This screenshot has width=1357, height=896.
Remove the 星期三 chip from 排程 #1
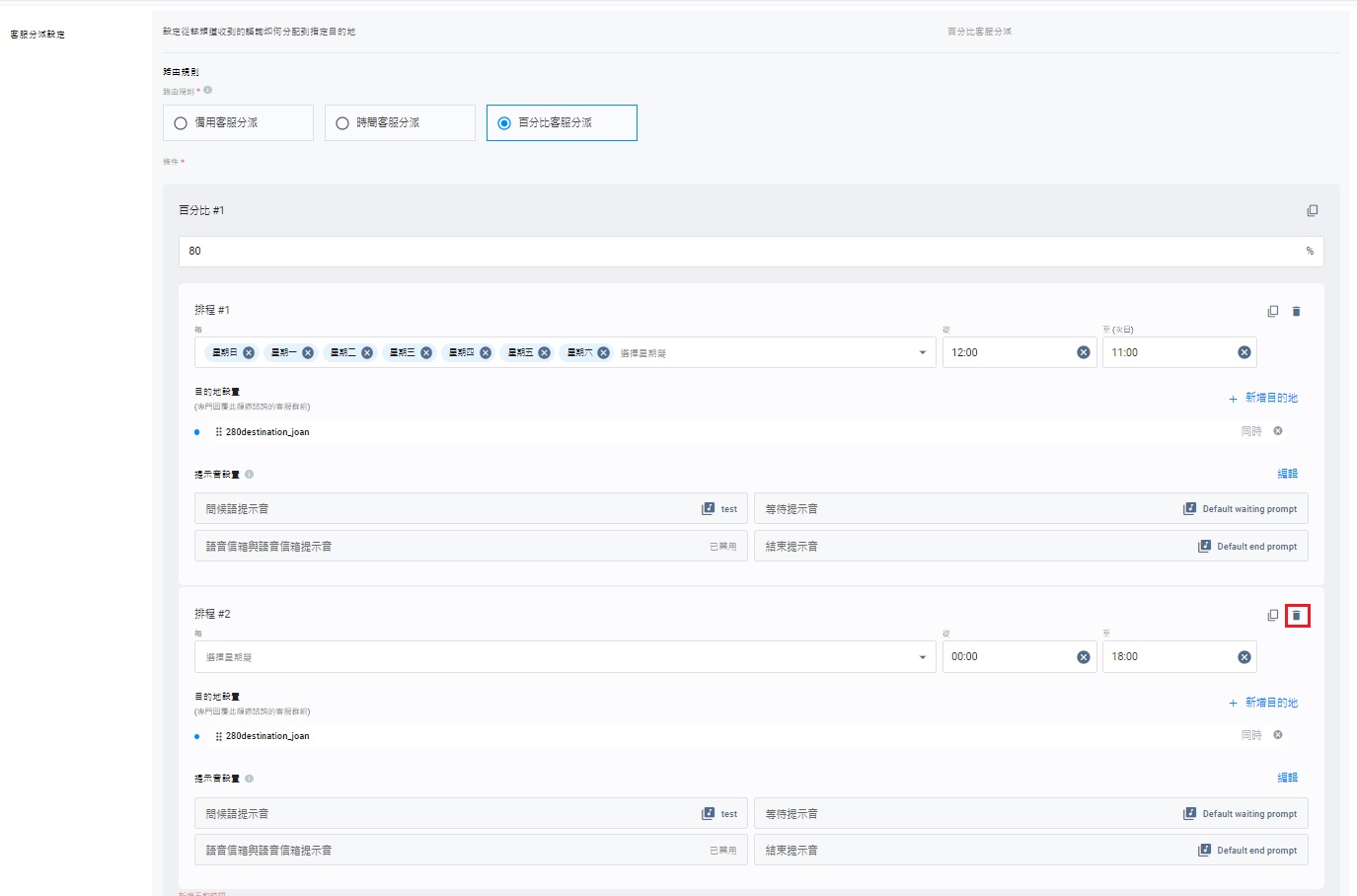click(x=426, y=352)
